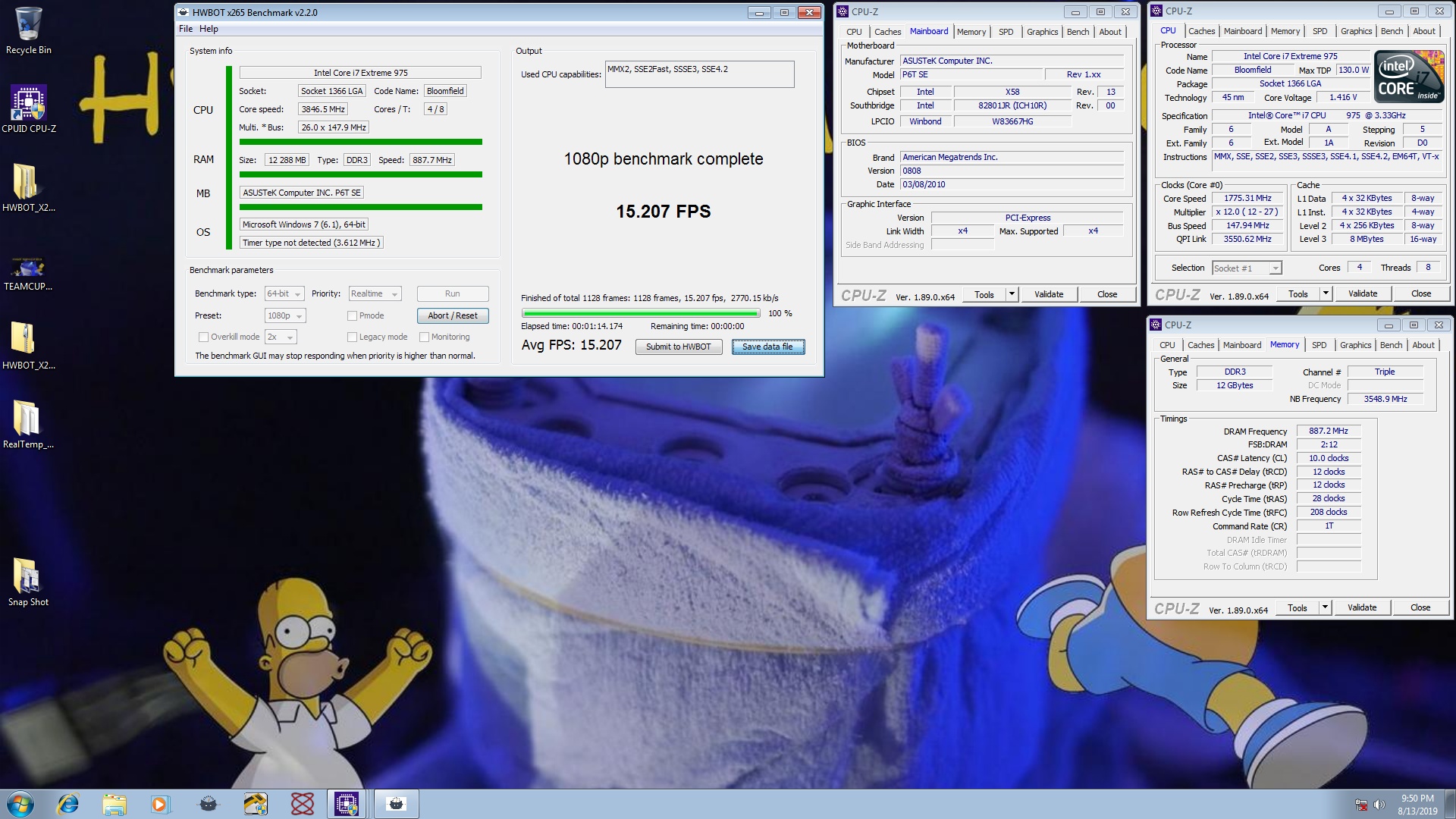Open the Overkill mode 2x dropdown

pos(281,337)
